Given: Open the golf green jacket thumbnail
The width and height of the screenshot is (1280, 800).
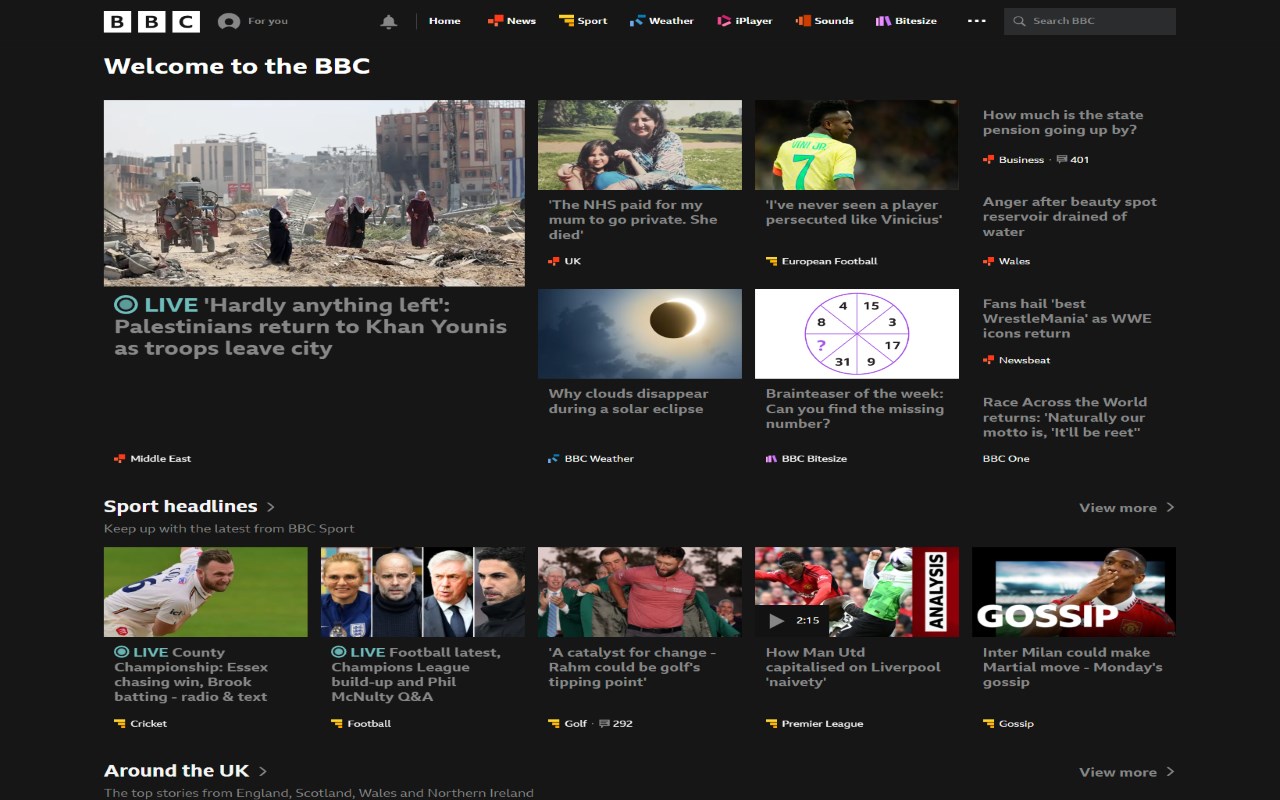Looking at the screenshot, I should coord(640,592).
